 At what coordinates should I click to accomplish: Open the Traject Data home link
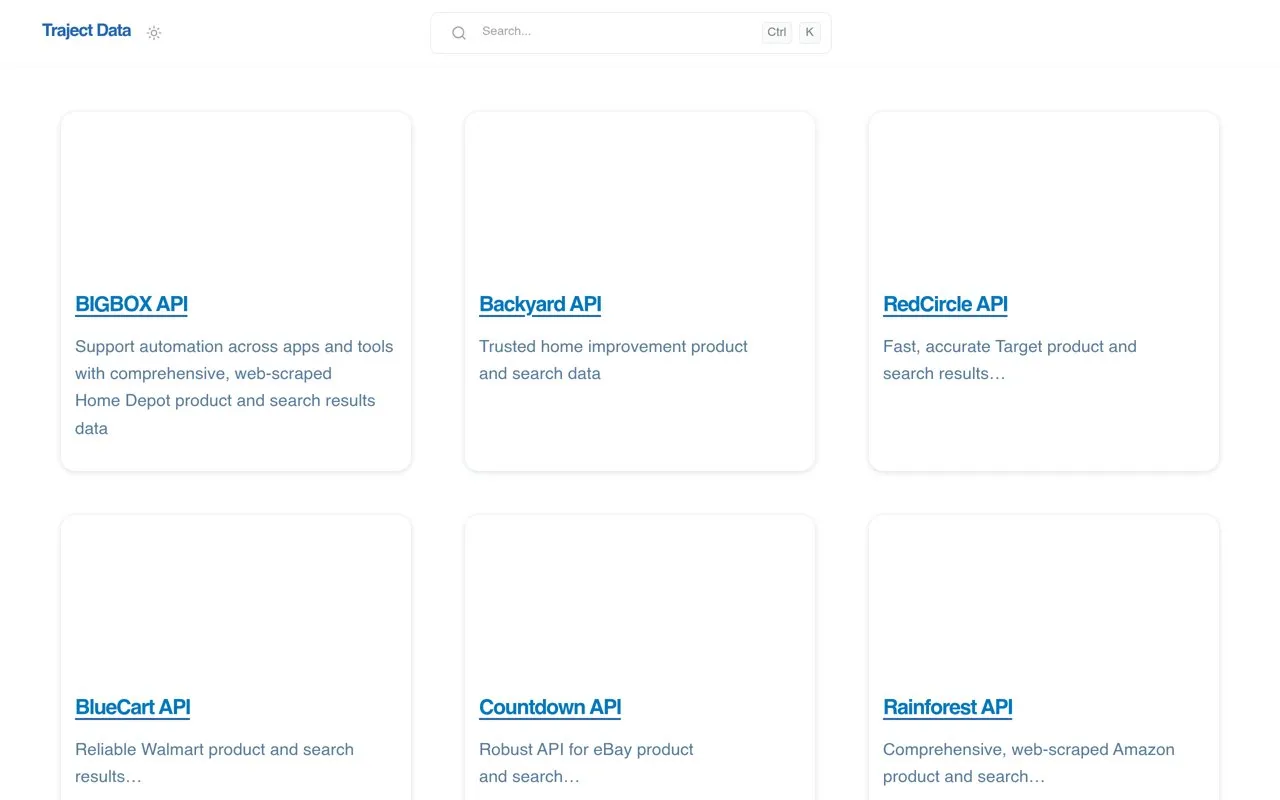pos(86,30)
